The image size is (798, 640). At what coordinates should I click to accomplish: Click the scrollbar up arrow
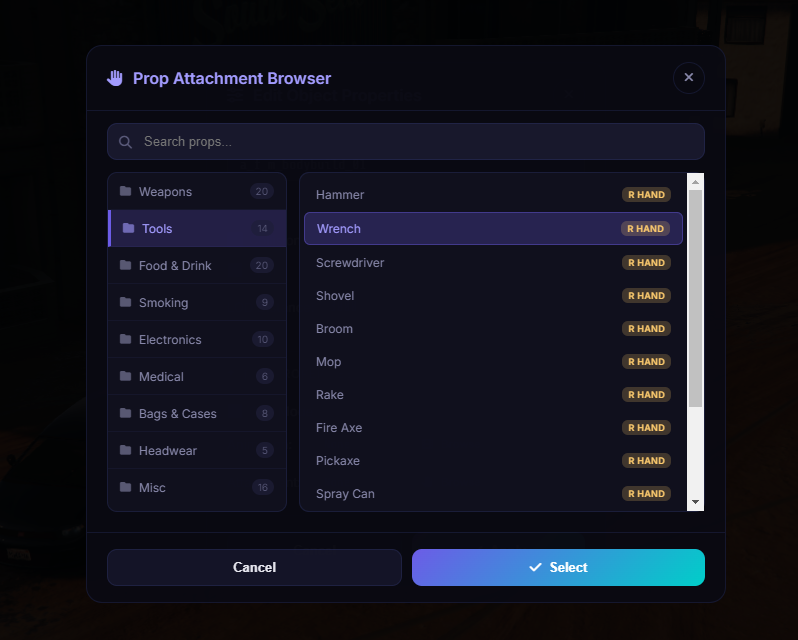pyautogui.click(x=695, y=182)
